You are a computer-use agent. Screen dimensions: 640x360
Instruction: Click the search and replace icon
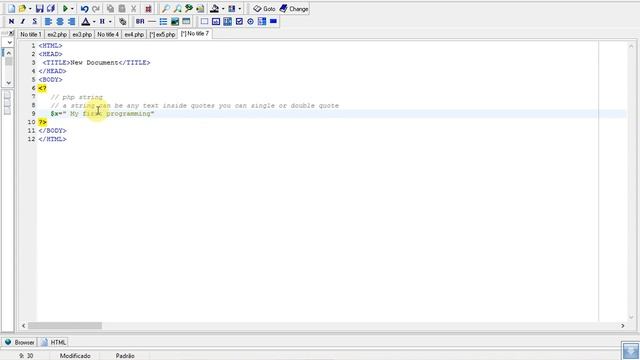click(189, 9)
